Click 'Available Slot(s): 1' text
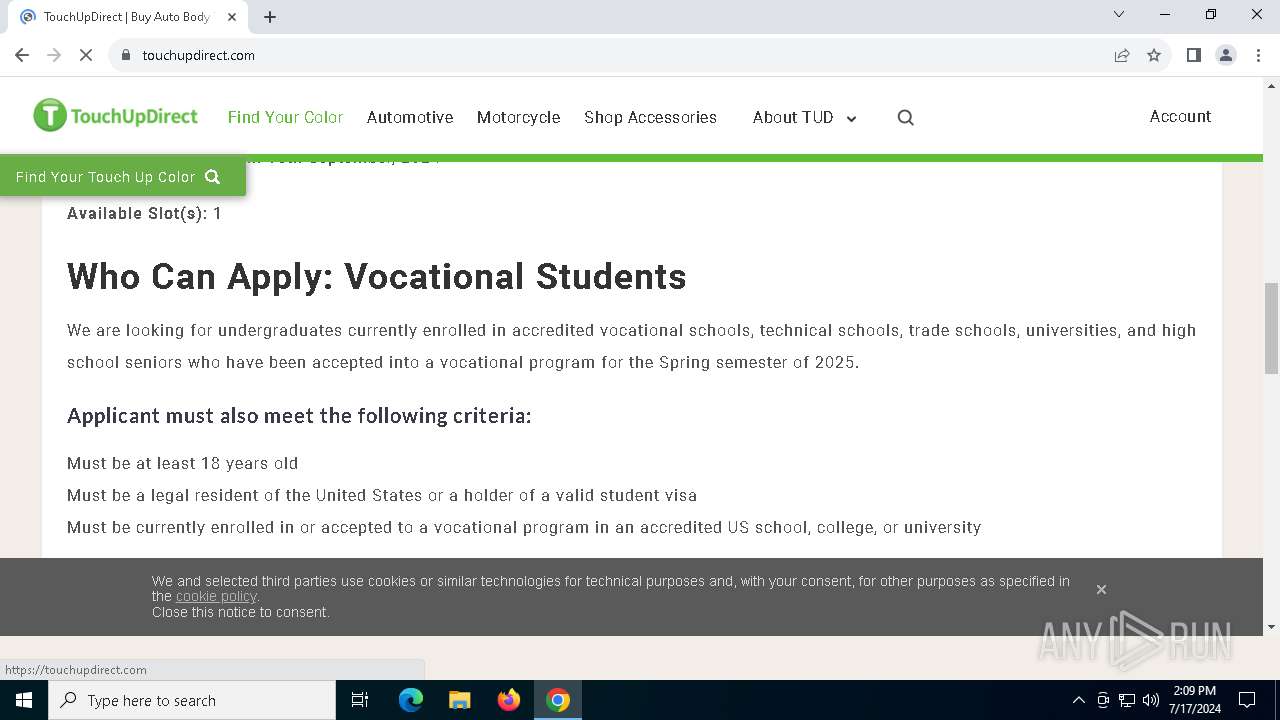 click(144, 213)
